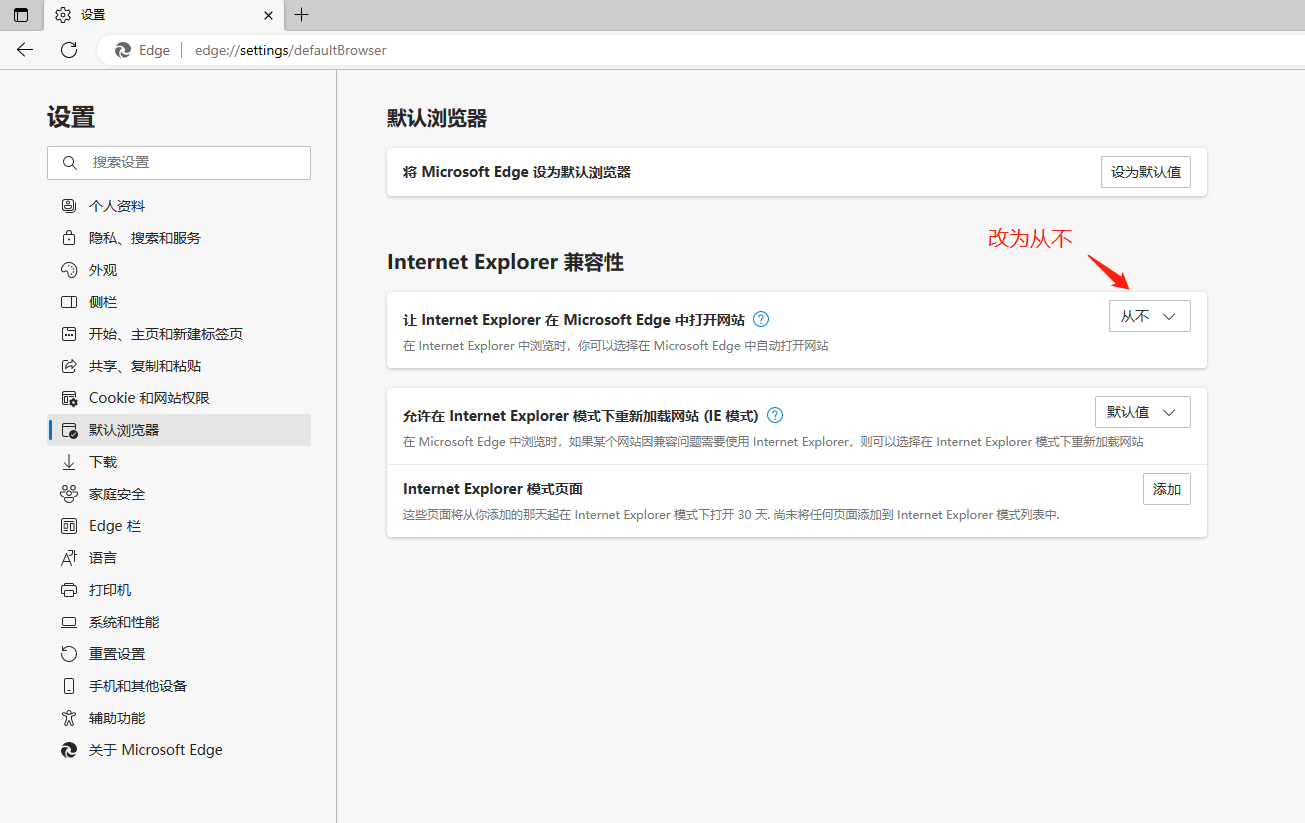Click the 添加 button for IE mode pages

(1167, 489)
